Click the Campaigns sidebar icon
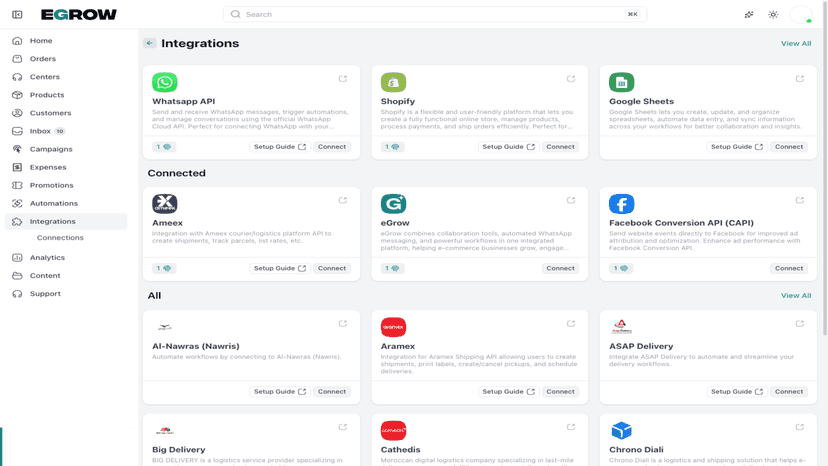This screenshot has width=828, height=466. click(x=17, y=149)
